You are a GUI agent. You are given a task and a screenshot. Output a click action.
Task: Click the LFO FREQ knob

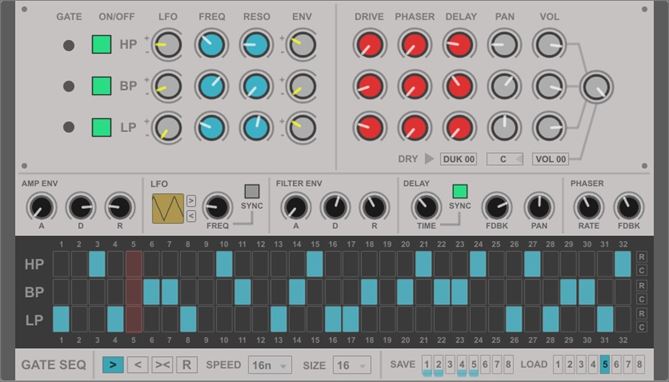pyautogui.click(x=217, y=207)
